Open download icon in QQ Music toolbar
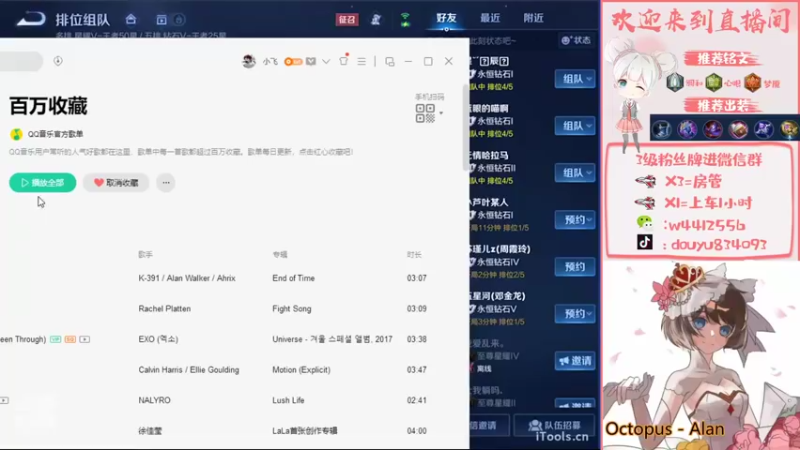 [x=58, y=61]
